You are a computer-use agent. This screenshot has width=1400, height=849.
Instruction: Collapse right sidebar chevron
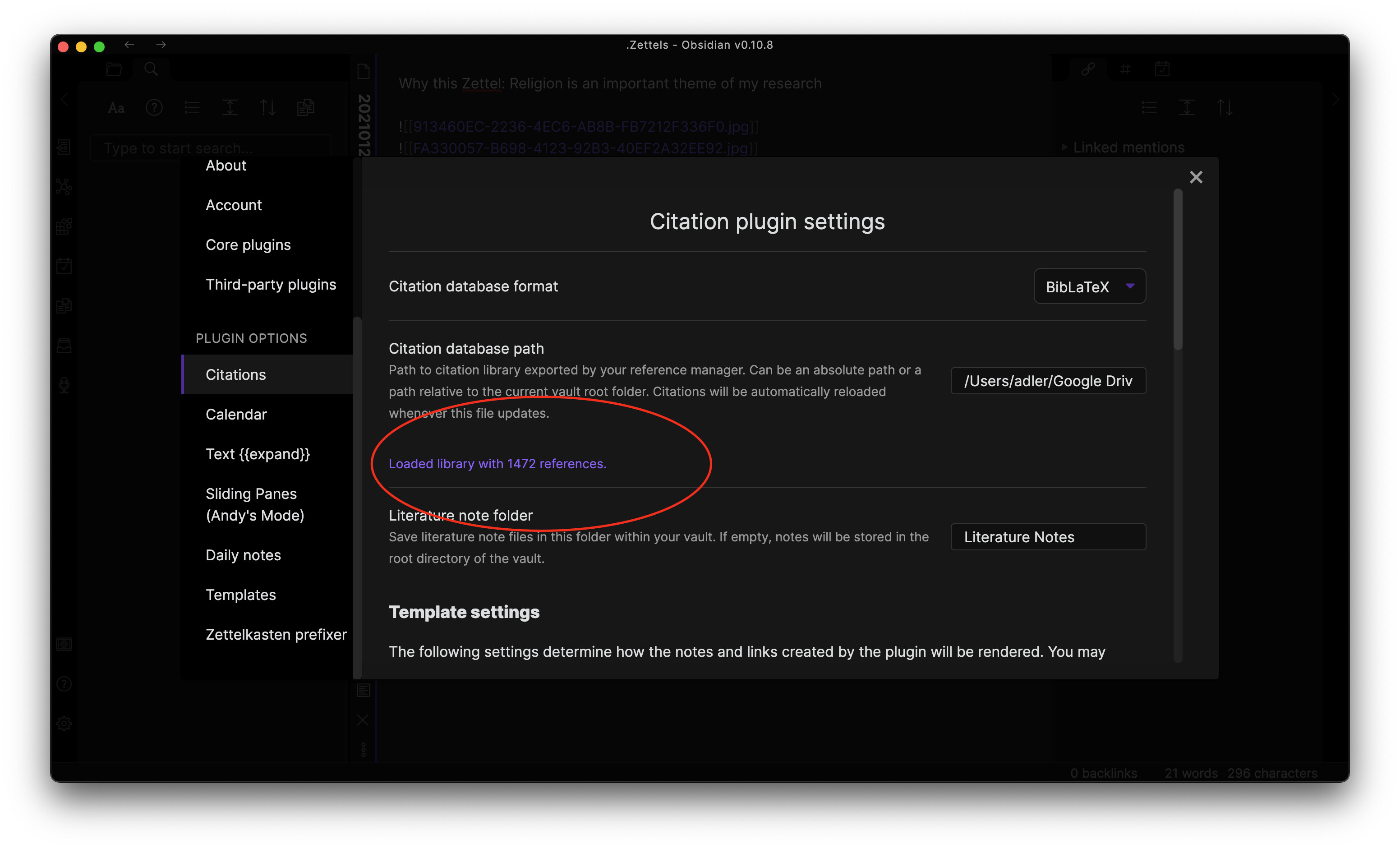pos(1336,99)
